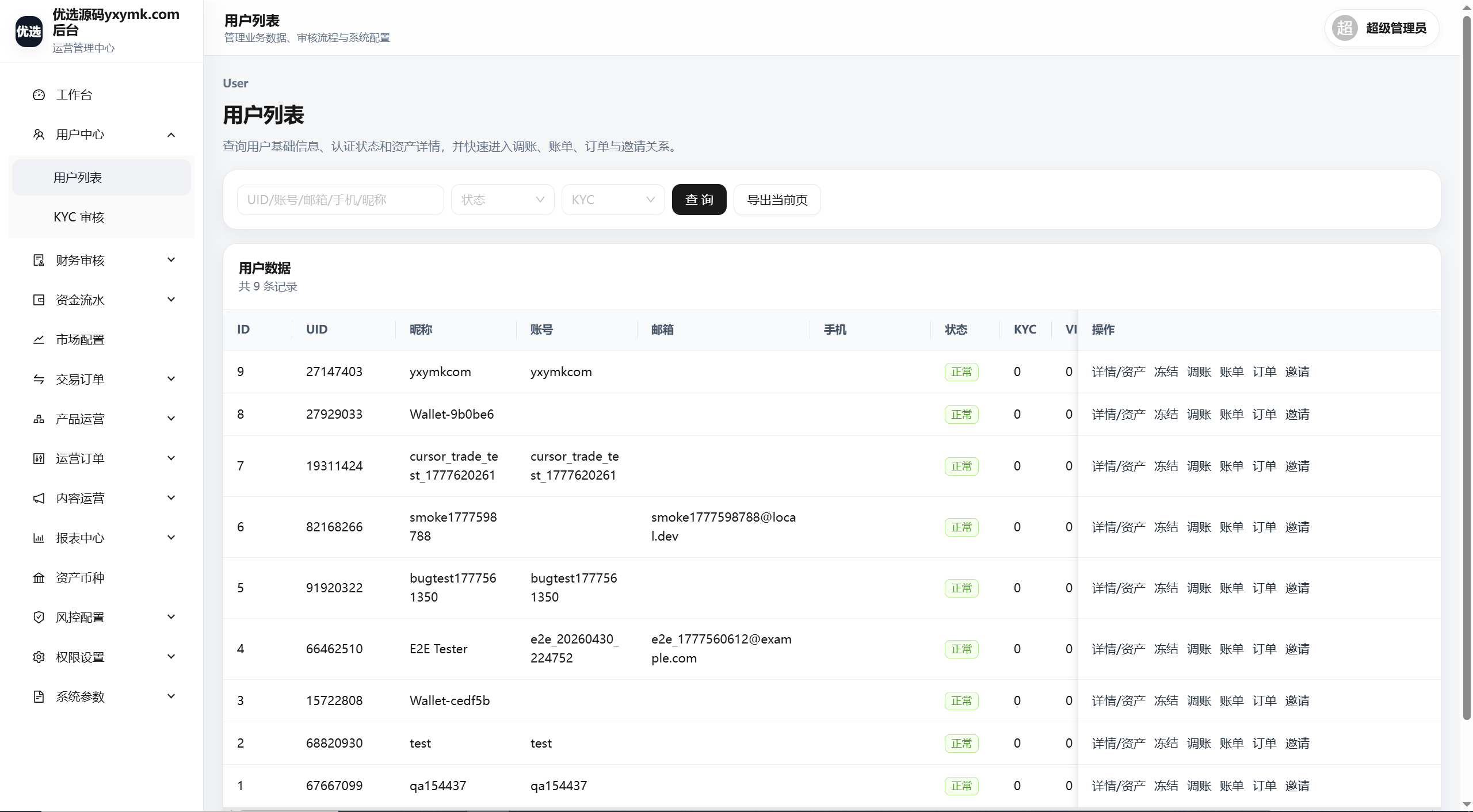Expand the 财务审核 submenu arrow
Image resolution: width=1473 pixels, height=812 pixels.
click(171, 260)
